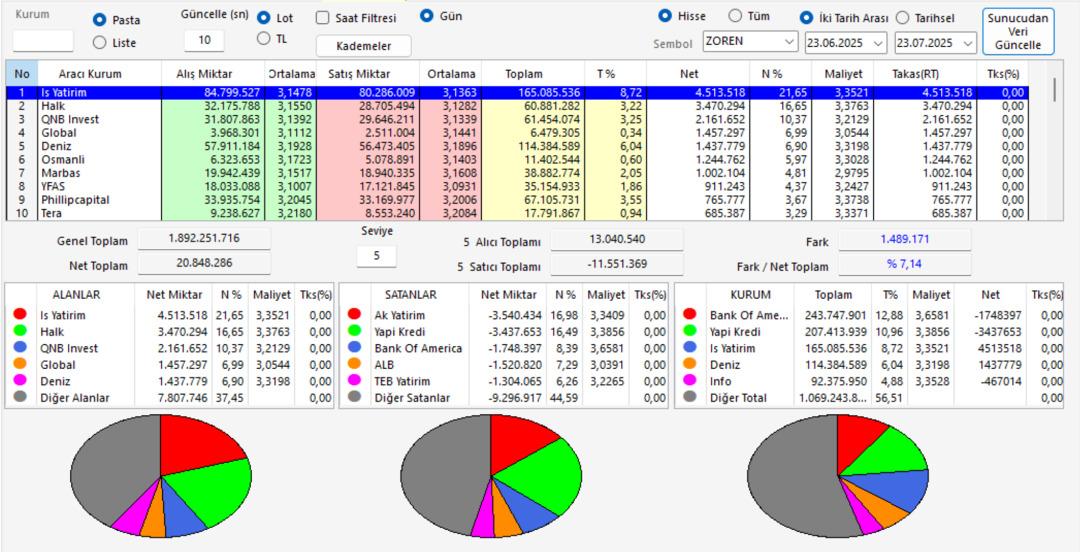Select the Hisse radio button
1080x552 pixels.
(665, 16)
